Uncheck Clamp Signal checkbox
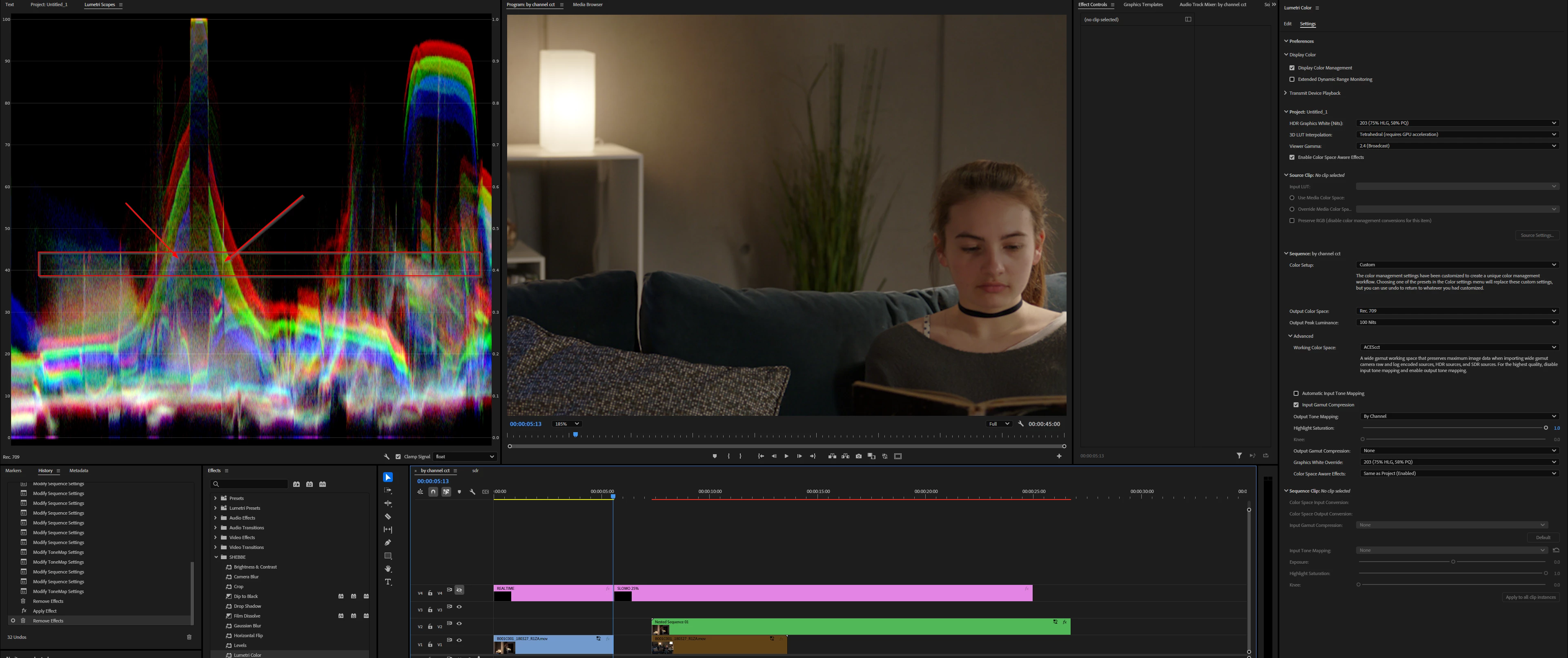1568x658 pixels. (398, 457)
